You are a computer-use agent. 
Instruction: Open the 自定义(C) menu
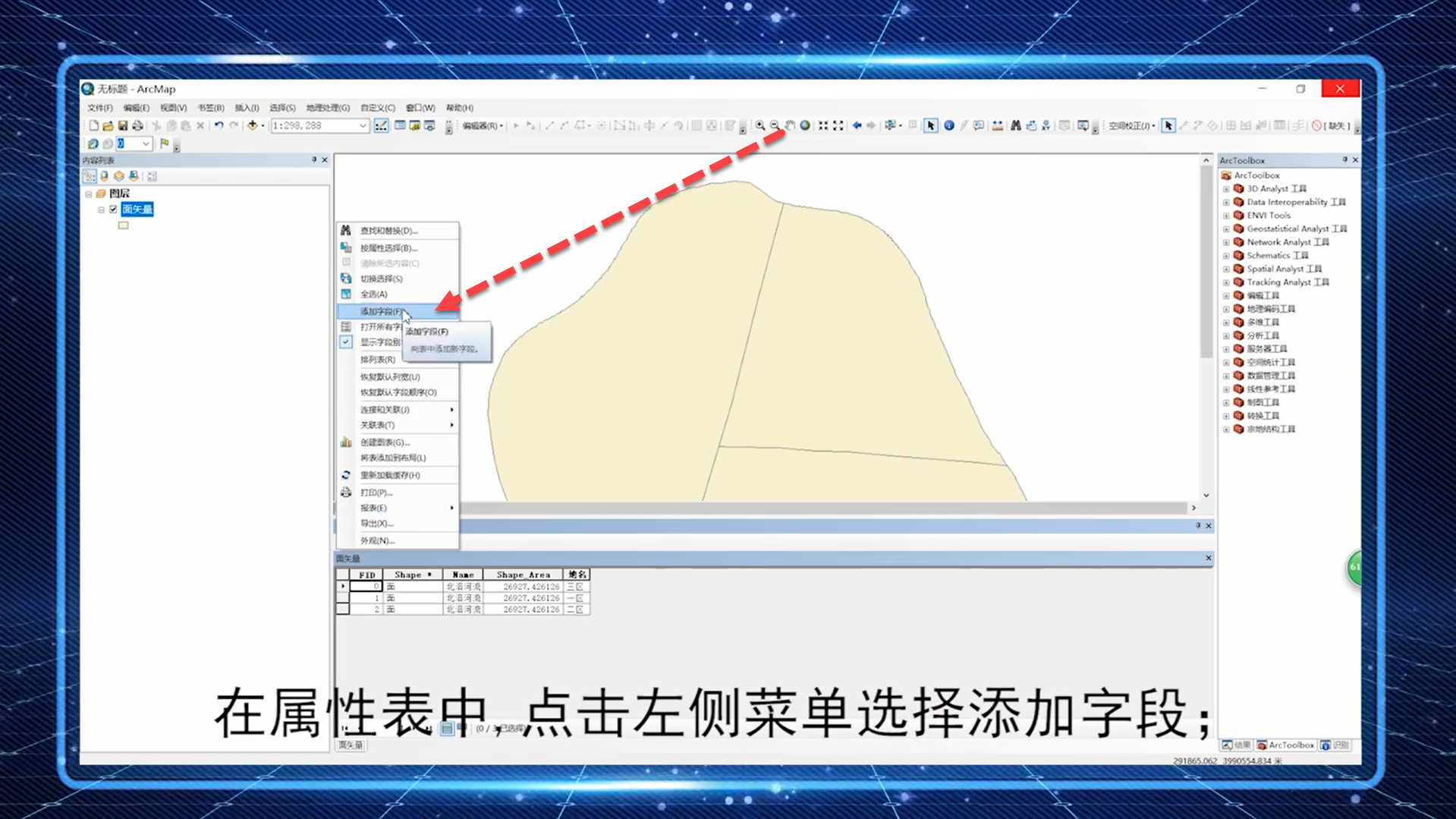click(x=378, y=108)
